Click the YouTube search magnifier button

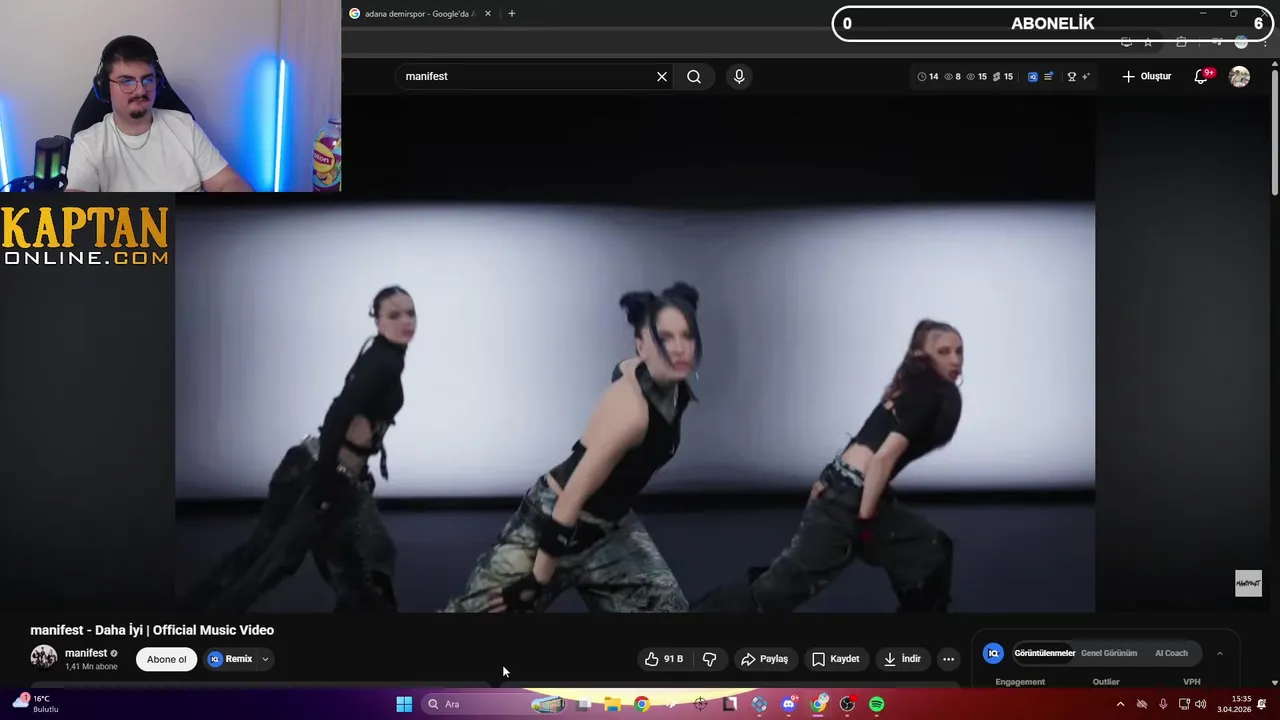(694, 76)
